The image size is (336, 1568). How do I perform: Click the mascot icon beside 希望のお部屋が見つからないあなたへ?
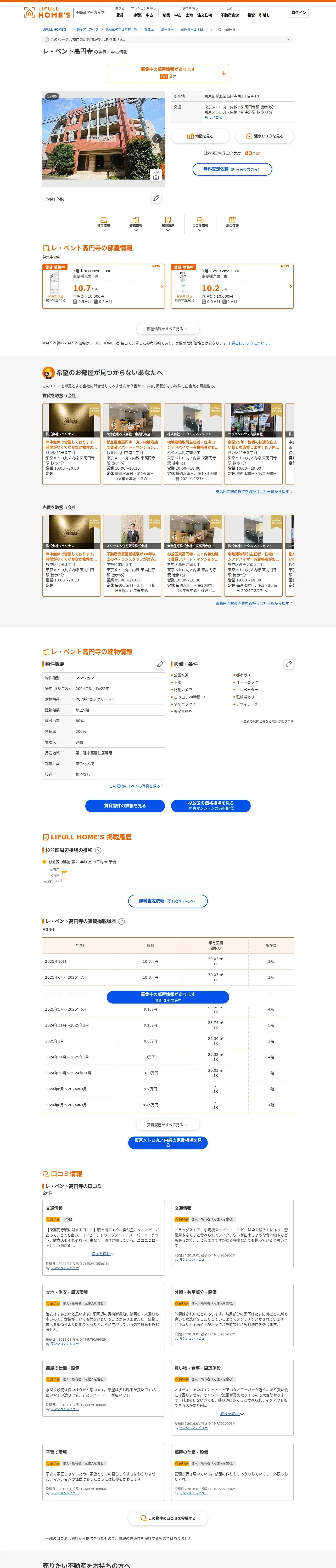click(48, 372)
